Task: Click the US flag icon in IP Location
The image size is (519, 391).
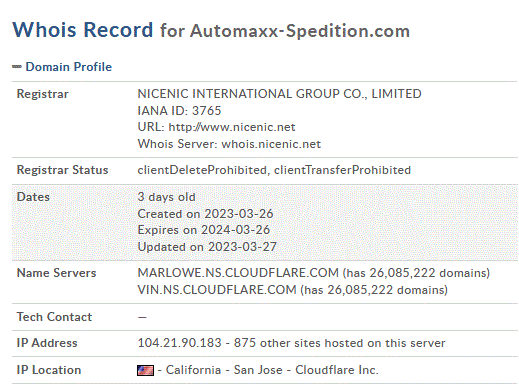Action: point(145,370)
